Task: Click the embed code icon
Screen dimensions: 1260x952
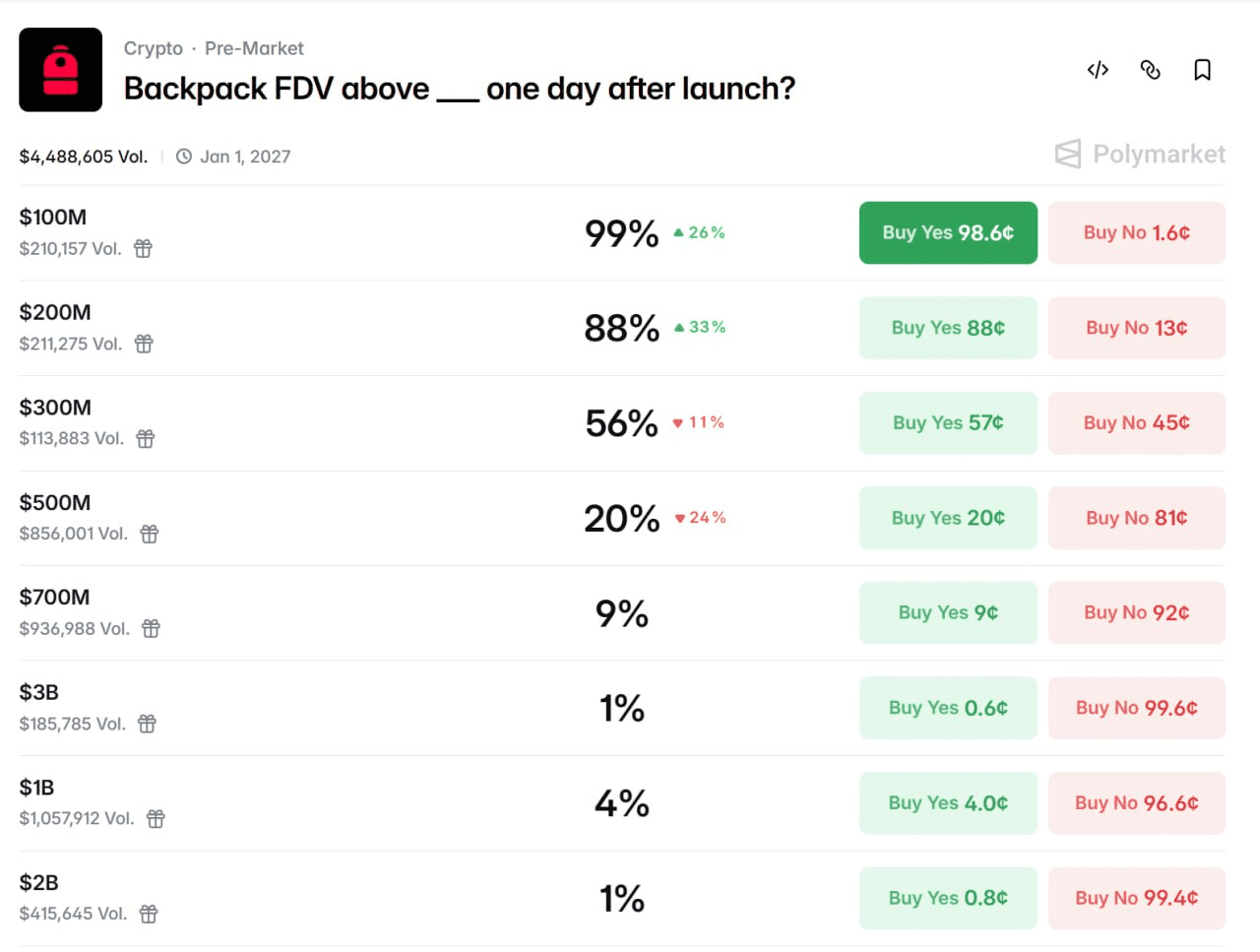Action: click(1098, 70)
